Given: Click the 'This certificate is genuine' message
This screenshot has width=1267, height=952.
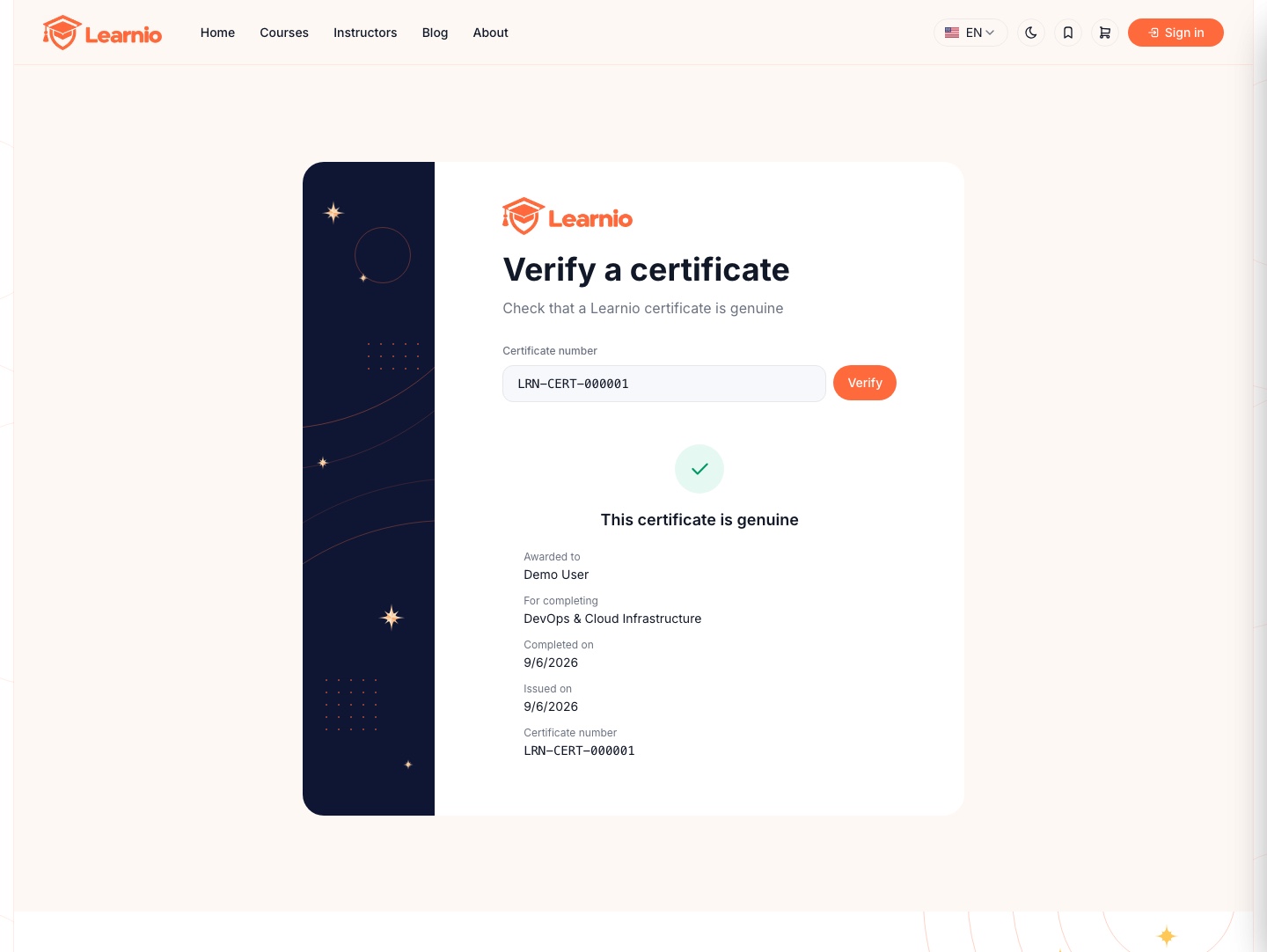Looking at the screenshot, I should click(x=699, y=520).
